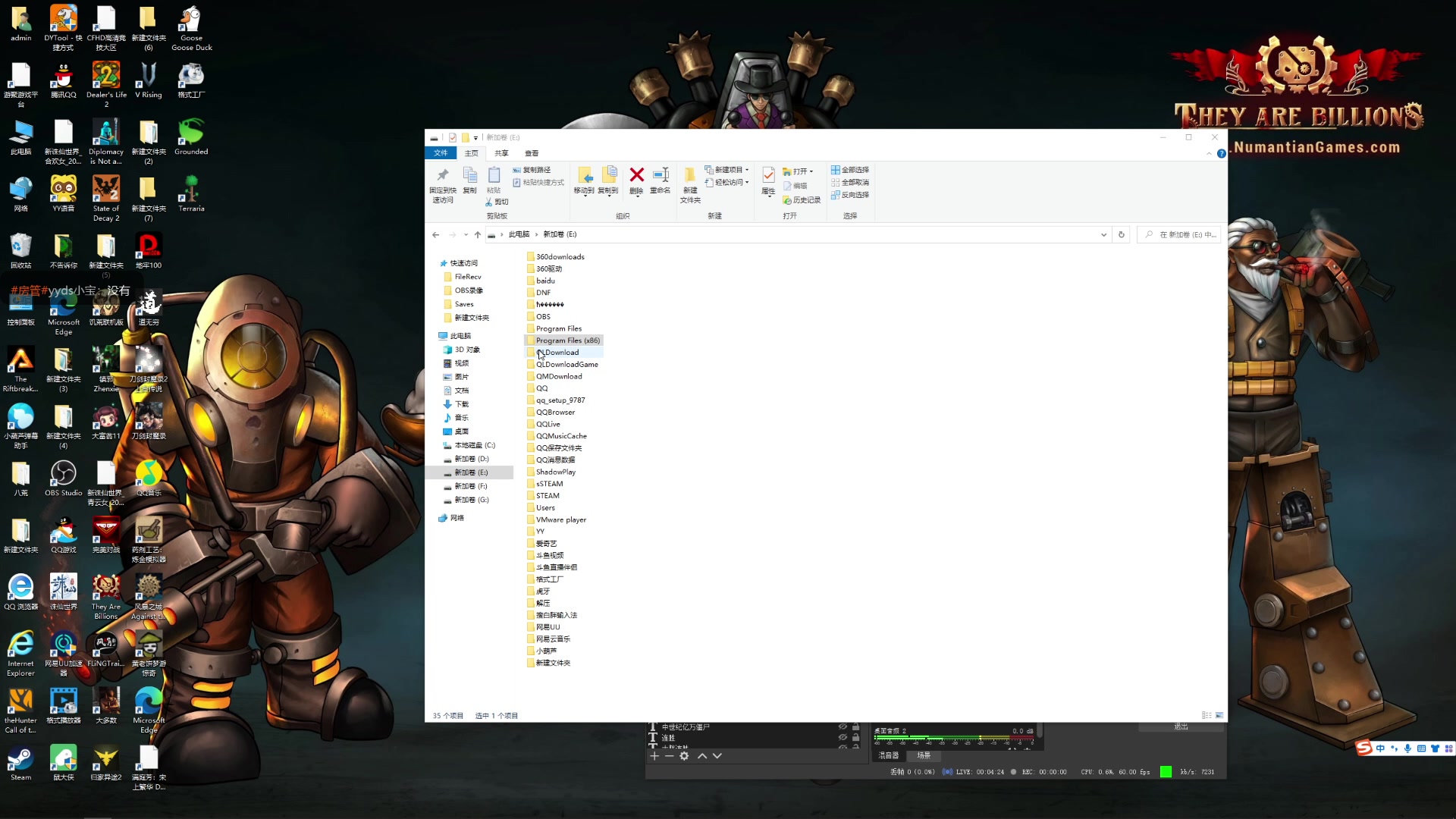The width and height of the screenshot is (1456, 819).
Task: Refresh the Explorer address bar
Action: coord(1122,234)
